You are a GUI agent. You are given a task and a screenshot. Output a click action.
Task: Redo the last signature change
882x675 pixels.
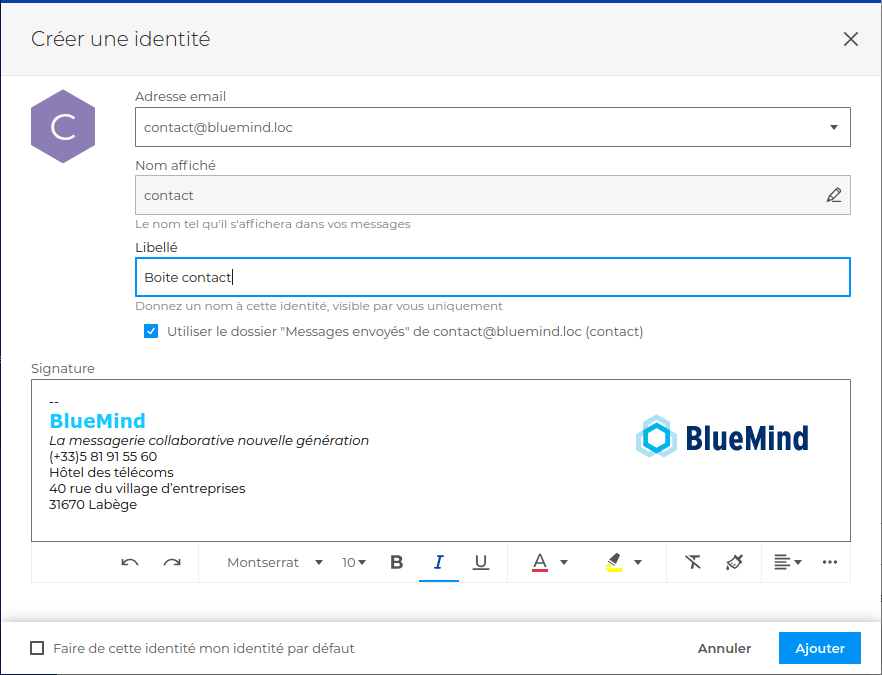click(171, 562)
